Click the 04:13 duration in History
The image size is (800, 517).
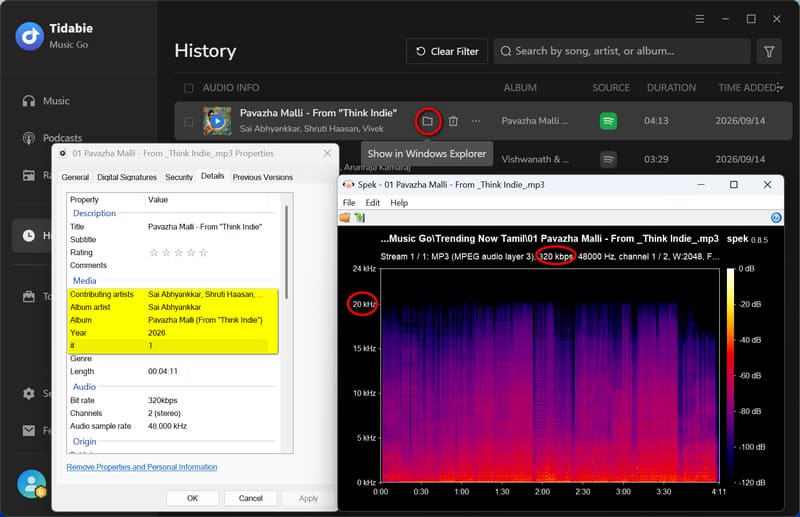[656, 121]
